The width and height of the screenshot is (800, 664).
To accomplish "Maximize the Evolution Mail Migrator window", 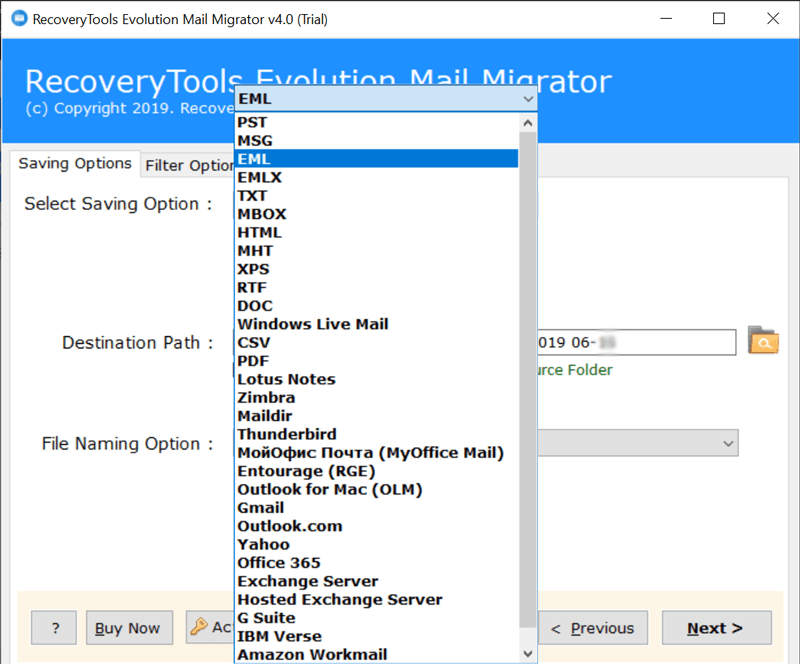I will point(719,19).
